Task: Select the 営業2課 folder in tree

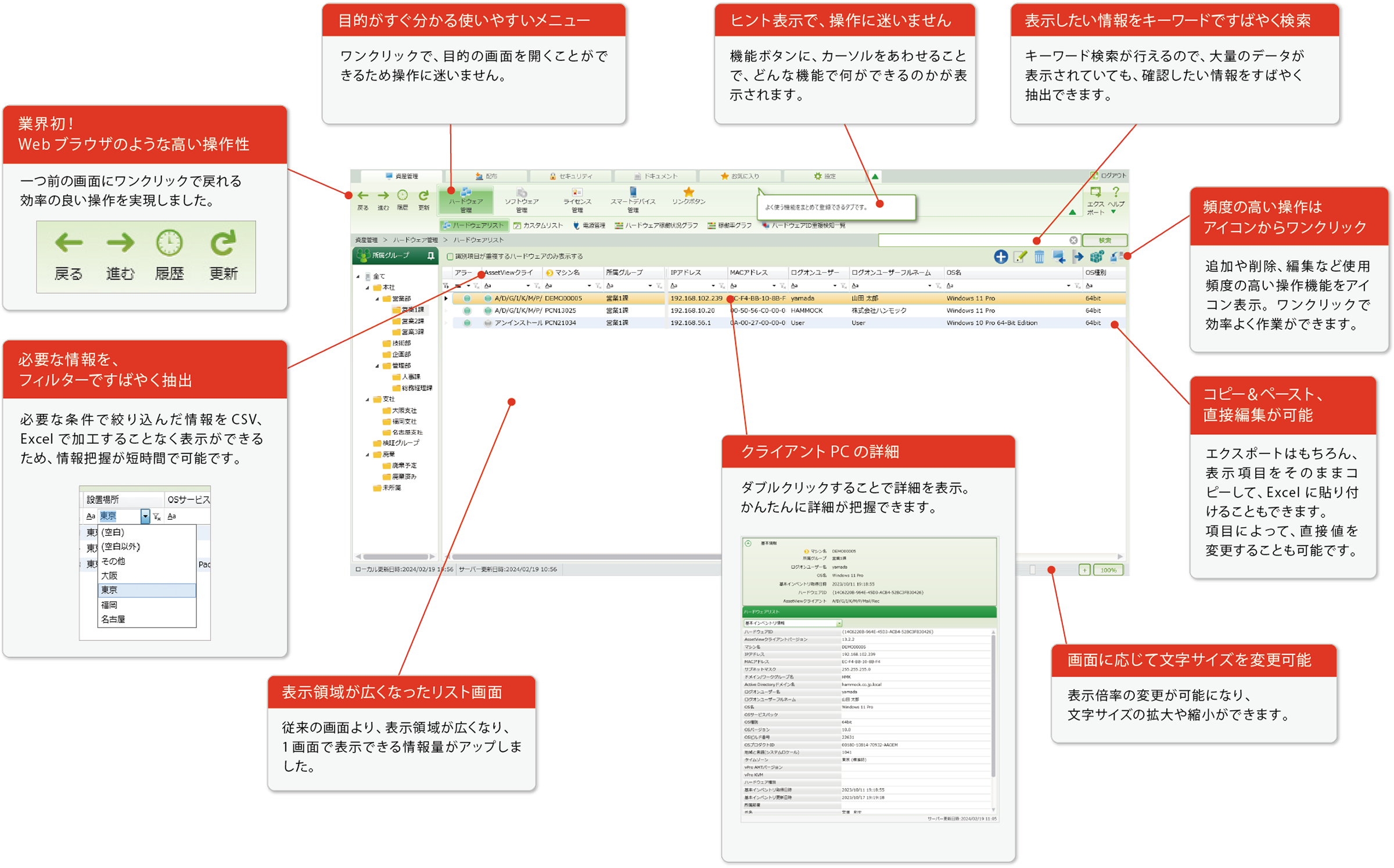Action: [408, 321]
